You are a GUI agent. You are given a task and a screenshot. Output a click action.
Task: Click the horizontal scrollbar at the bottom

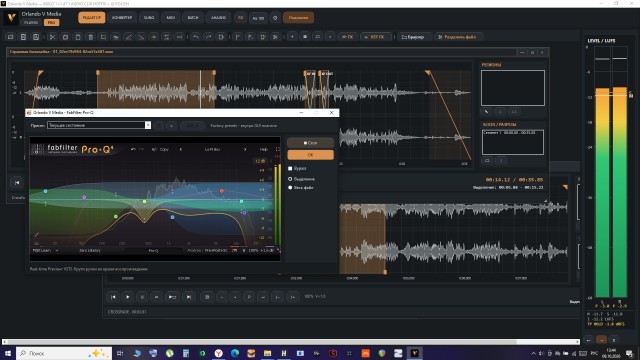(291, 342)
